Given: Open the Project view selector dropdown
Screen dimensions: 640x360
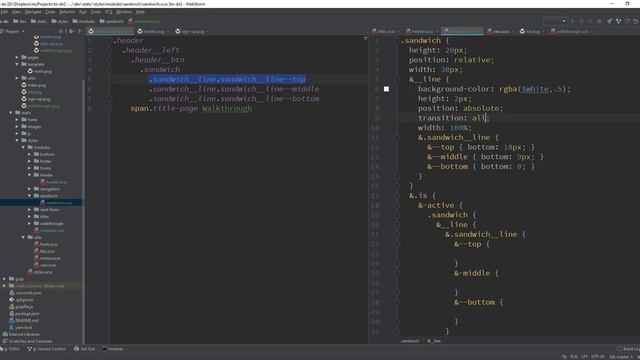Looking at the screenshot, I should (13, 31).
